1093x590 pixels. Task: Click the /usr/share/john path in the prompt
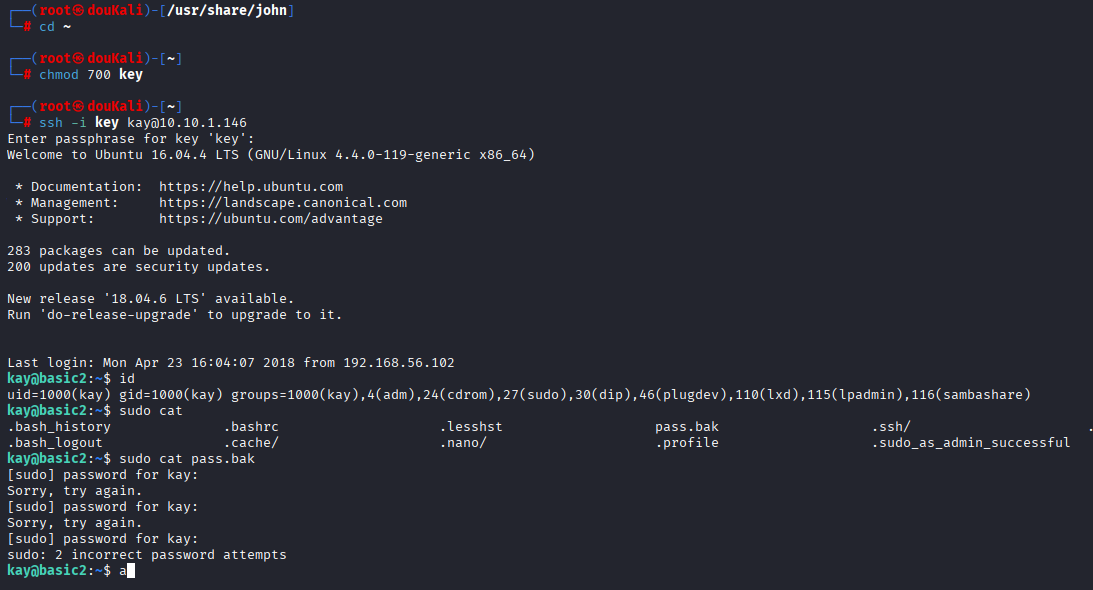point(234,10)
